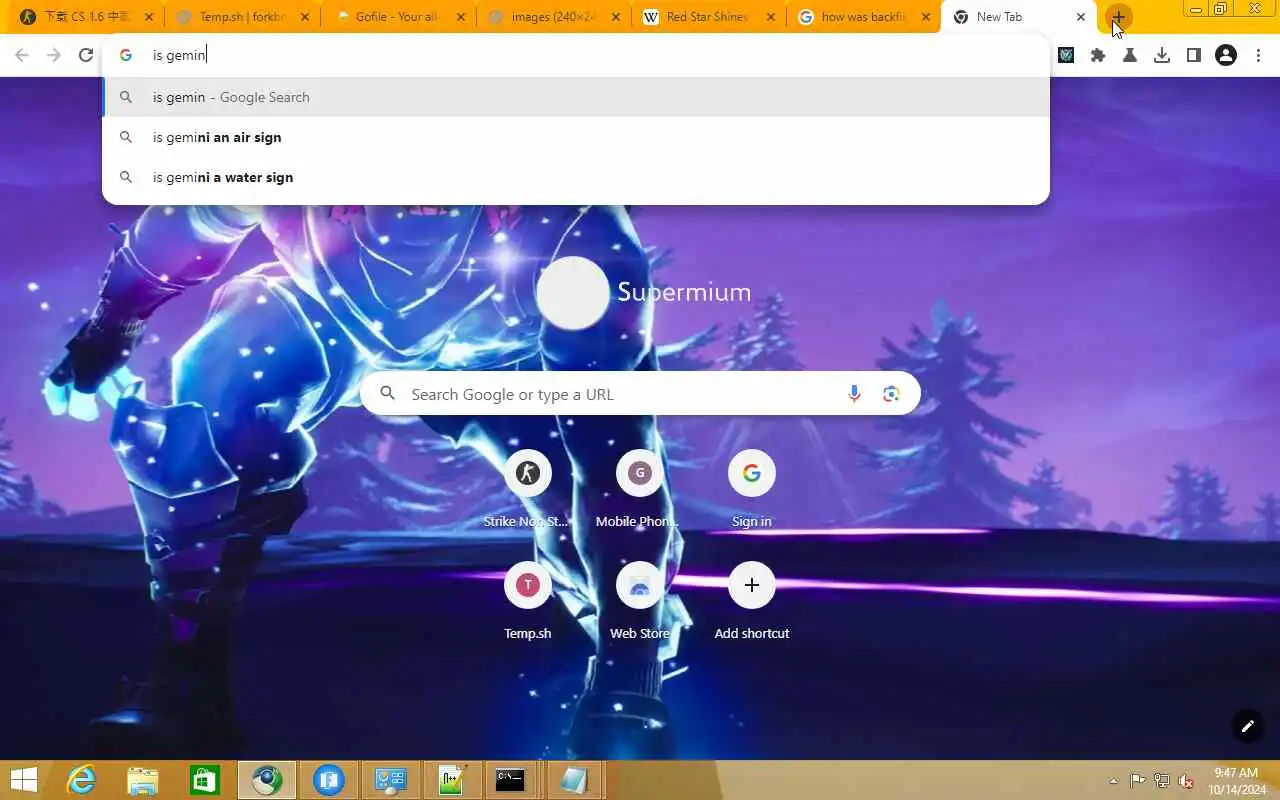Screen dimensions: 1280x800
Task: Click the Forward navigation arrow
Action: point(54,55)
